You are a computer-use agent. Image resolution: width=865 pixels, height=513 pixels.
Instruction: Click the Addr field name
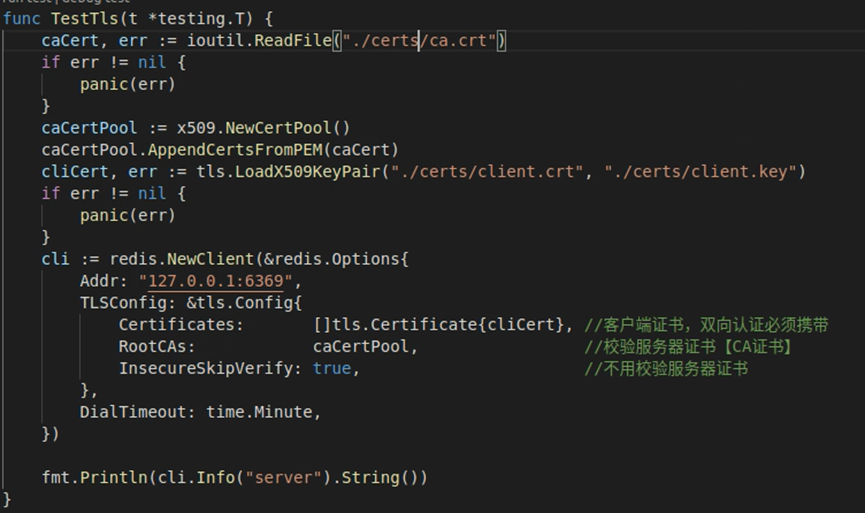99,281
